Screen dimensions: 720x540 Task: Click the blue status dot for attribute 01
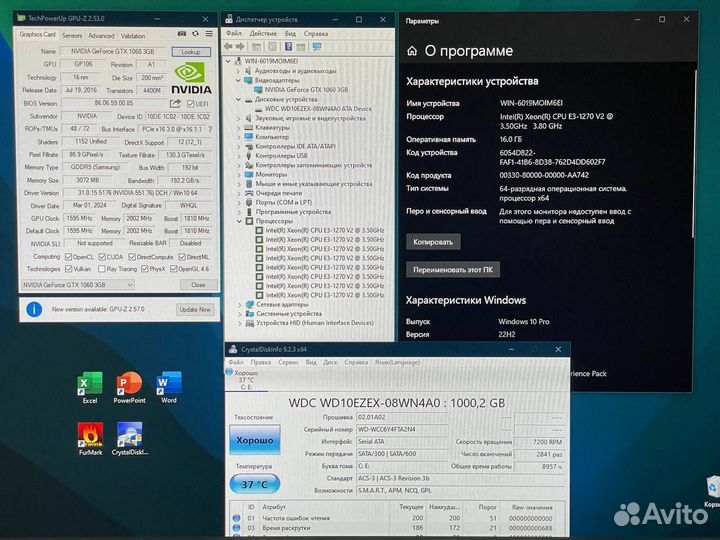click(236, 518)
